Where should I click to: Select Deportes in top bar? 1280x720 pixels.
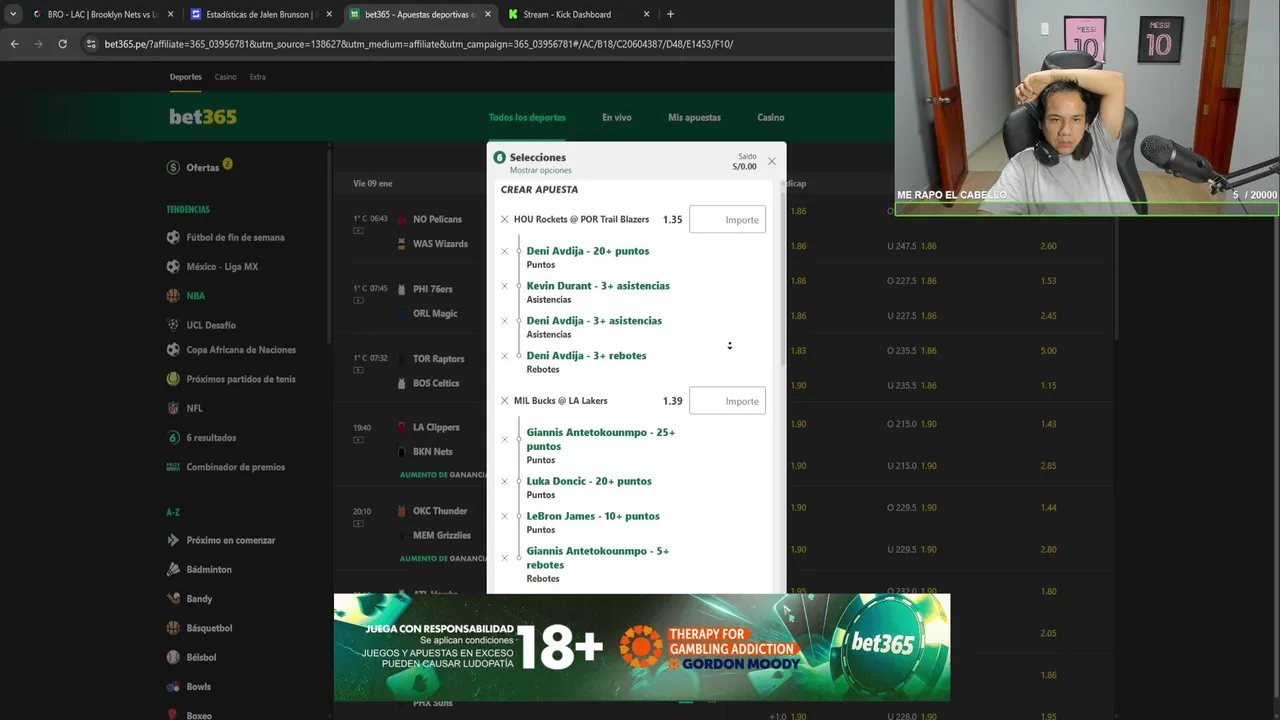(x=185, y=77)
